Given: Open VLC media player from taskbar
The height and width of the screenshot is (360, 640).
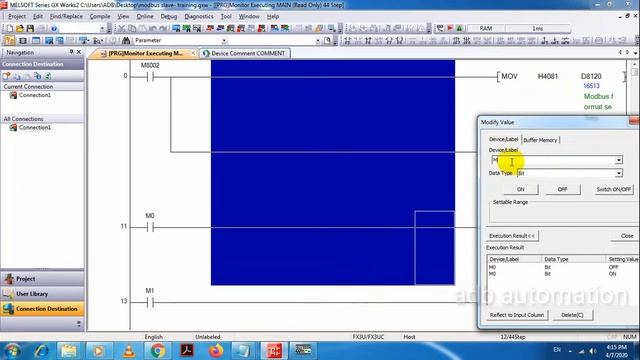Looking at the screenshot, I should click(x=129, y=351).
